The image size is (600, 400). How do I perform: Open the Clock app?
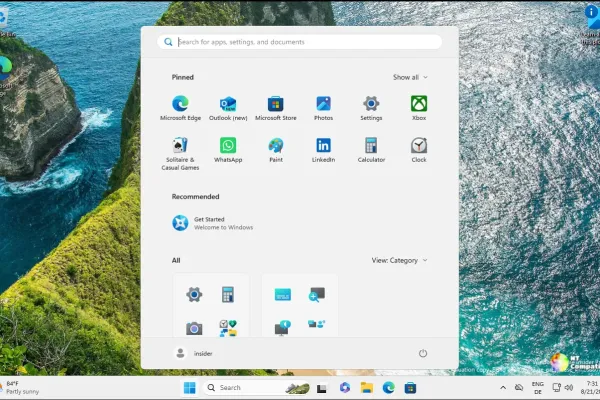pos(419,150)
